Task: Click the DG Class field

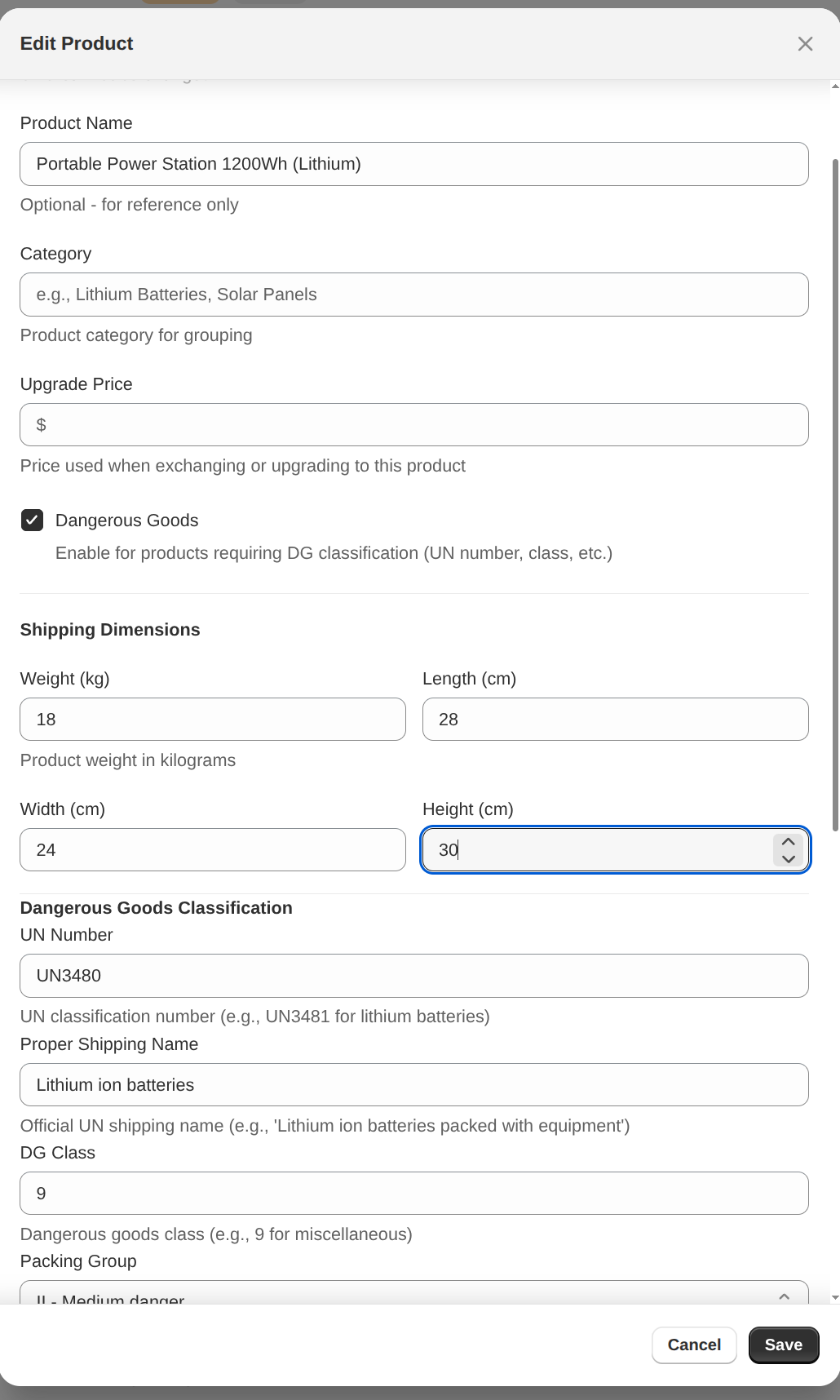Action: click(414, 1194)
